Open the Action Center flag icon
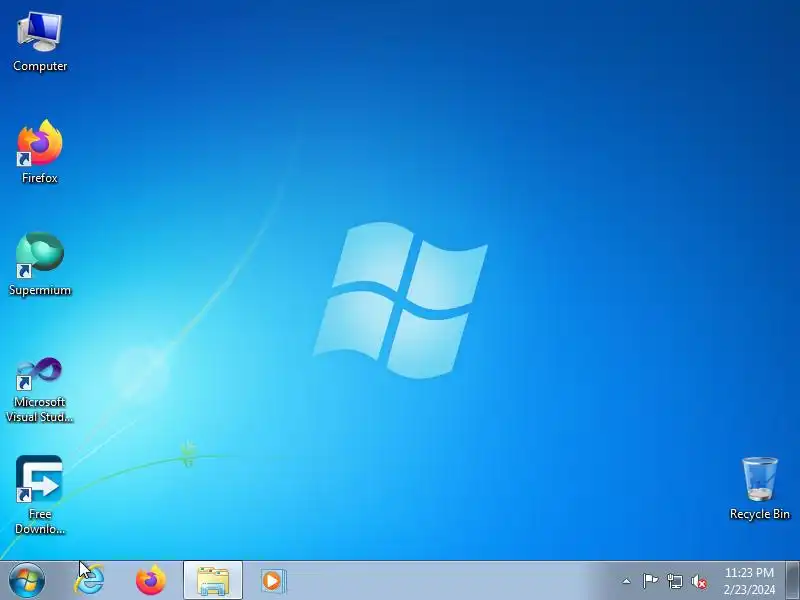The height and width of the screenshot is (600, 800). tap(650, 581)
